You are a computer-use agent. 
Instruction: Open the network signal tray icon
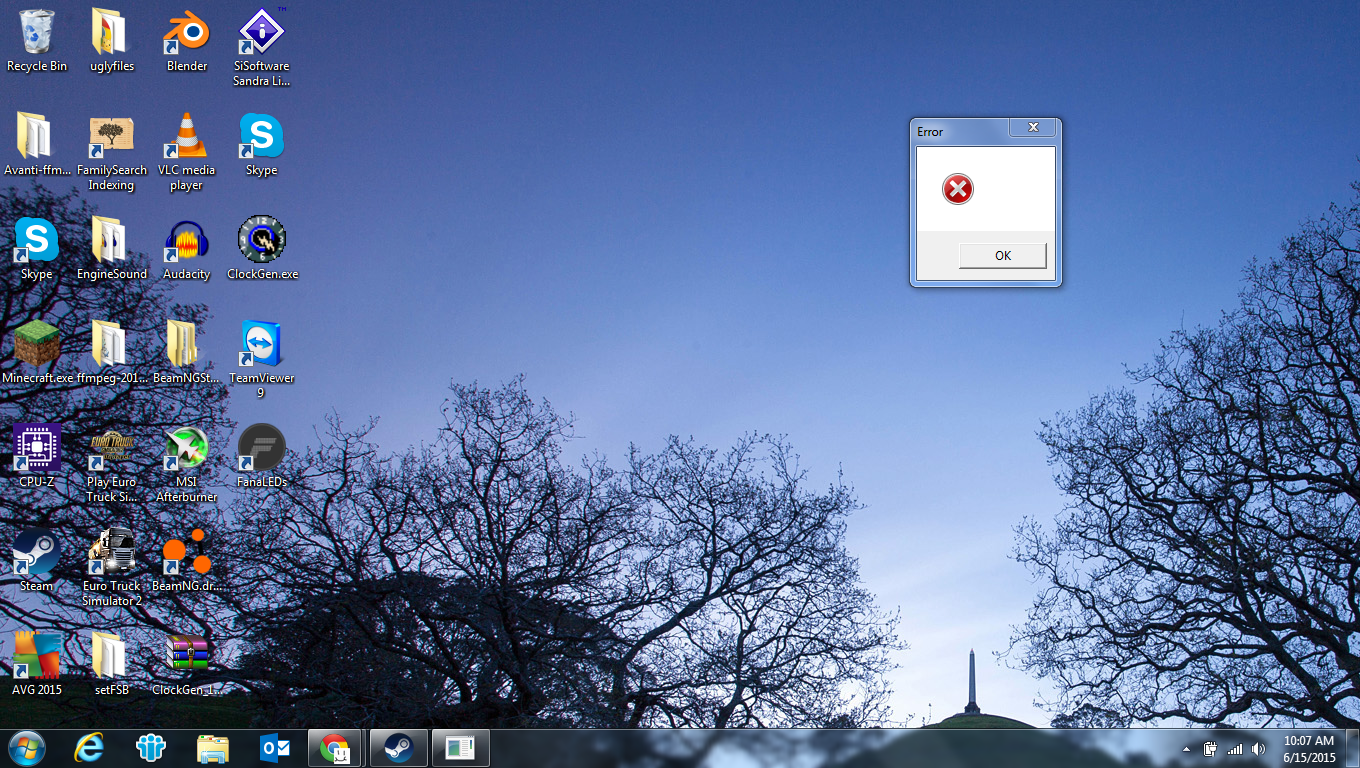click(x=1235, y=749)
